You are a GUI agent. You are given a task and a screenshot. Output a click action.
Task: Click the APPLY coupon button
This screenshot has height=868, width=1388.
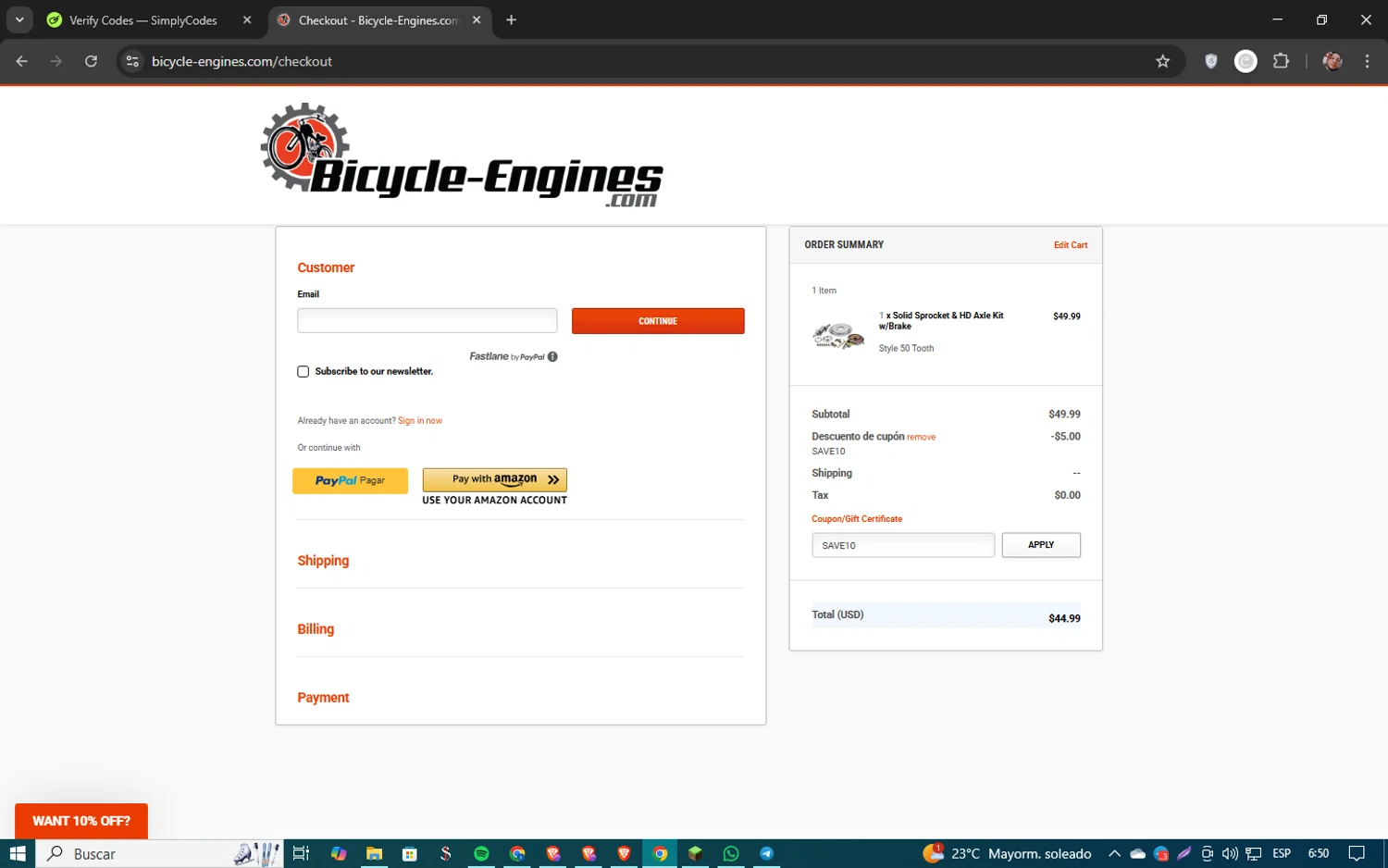pyautogui.click(x=1041, y=545)
